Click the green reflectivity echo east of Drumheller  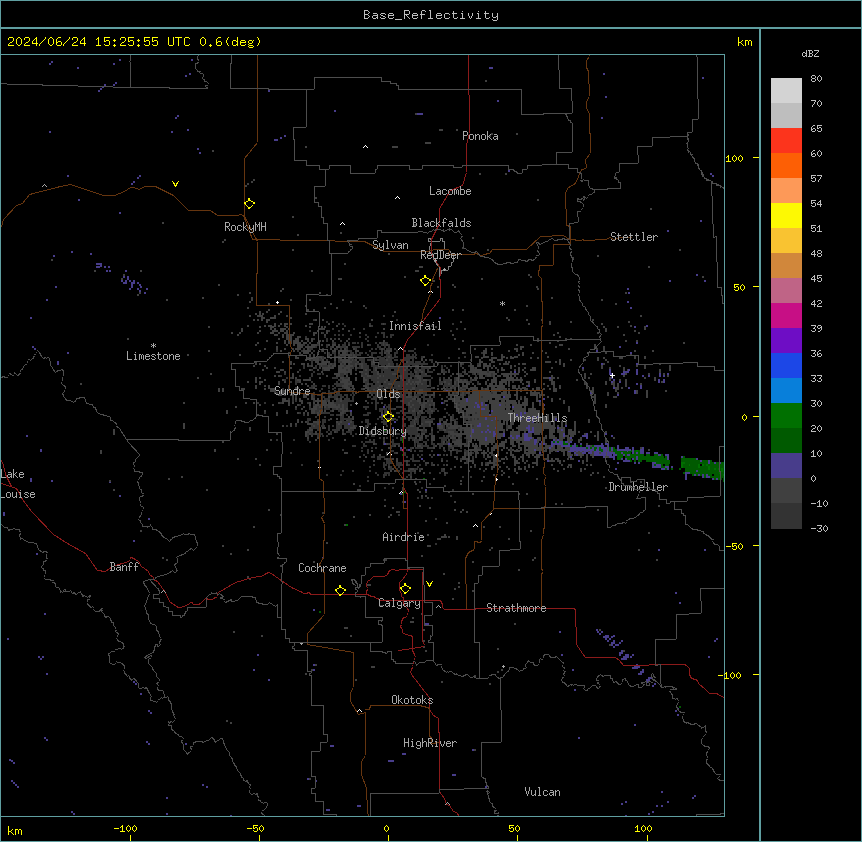tap(702, 467)
